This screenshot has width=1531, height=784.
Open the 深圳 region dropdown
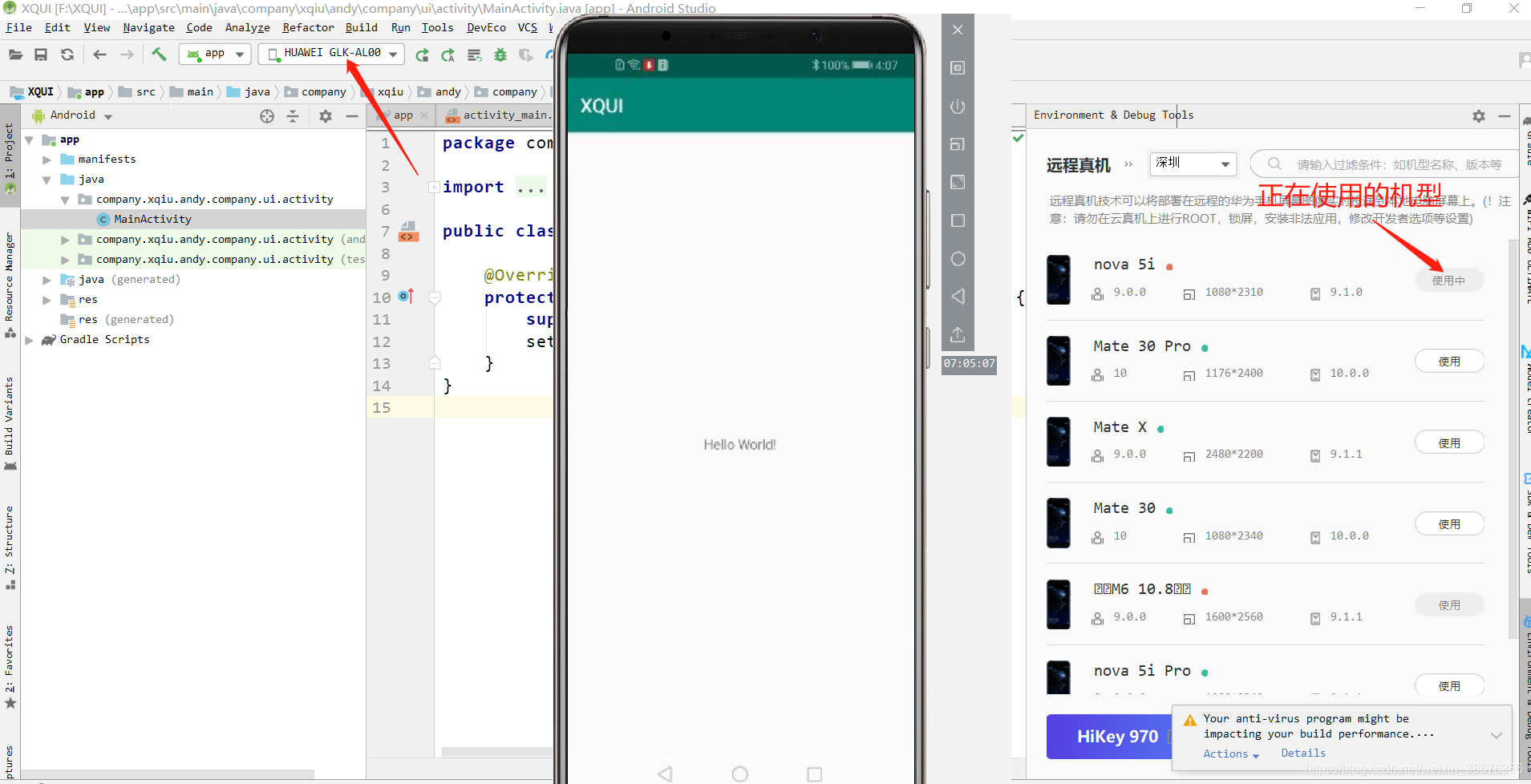tap(1193, 164)
